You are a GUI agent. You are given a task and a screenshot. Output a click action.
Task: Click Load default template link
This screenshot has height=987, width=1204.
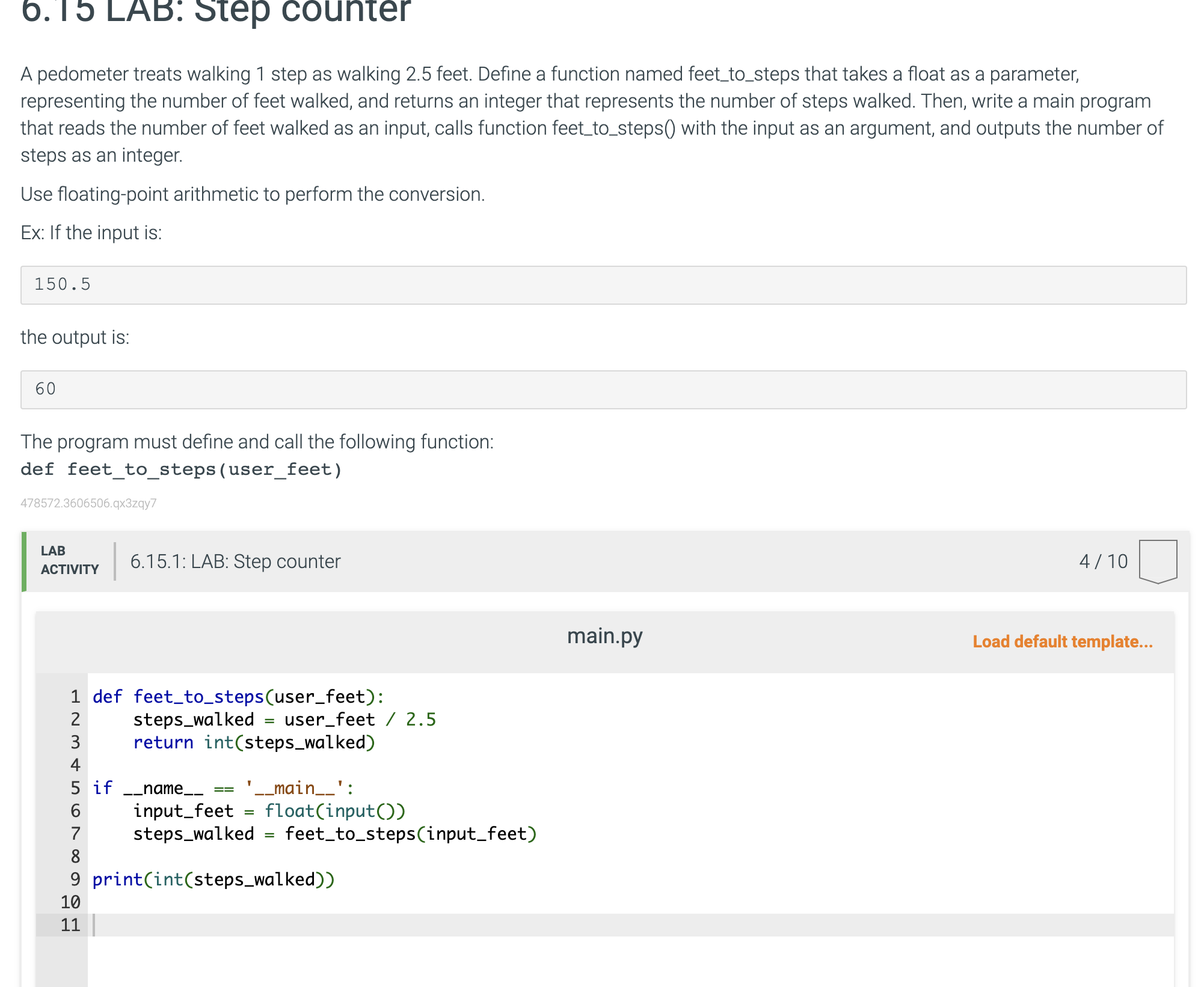tap(1062, 641)
